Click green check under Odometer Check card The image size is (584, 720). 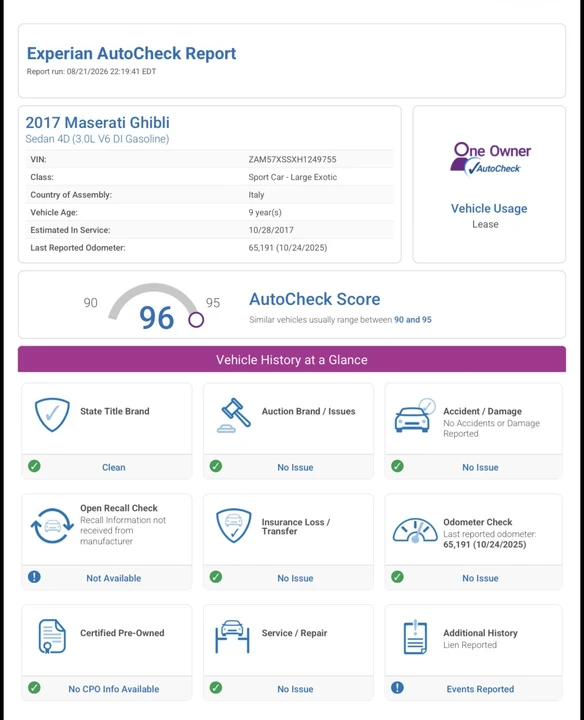click(397, 577)
